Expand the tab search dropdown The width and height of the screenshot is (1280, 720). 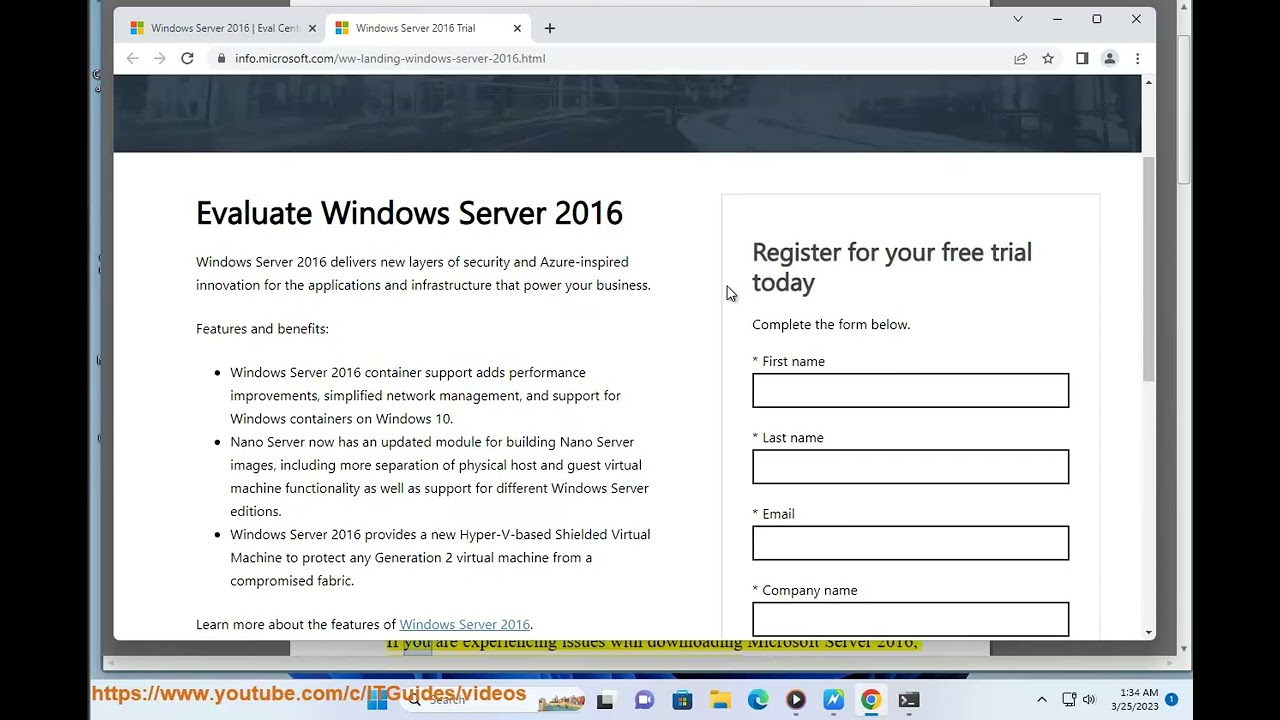1018,19
